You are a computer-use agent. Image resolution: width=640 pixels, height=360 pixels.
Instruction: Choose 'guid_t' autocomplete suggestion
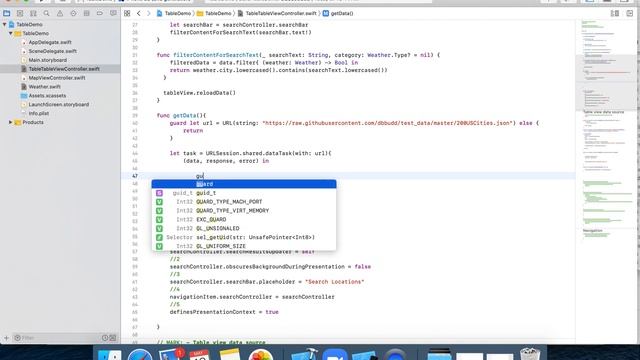click(x=244, y=193)
